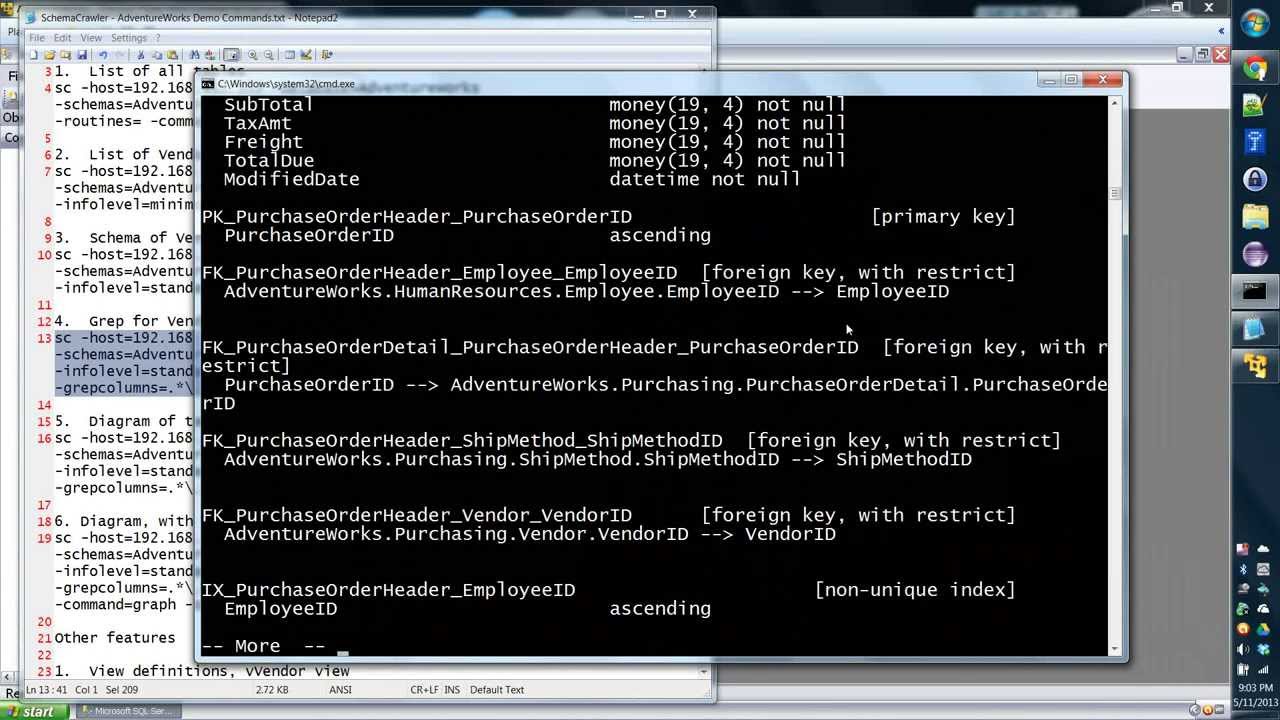Click the volume speaker tray icon
The width and height of the screenshot is (1280, 720).
tap(1243, 649)
